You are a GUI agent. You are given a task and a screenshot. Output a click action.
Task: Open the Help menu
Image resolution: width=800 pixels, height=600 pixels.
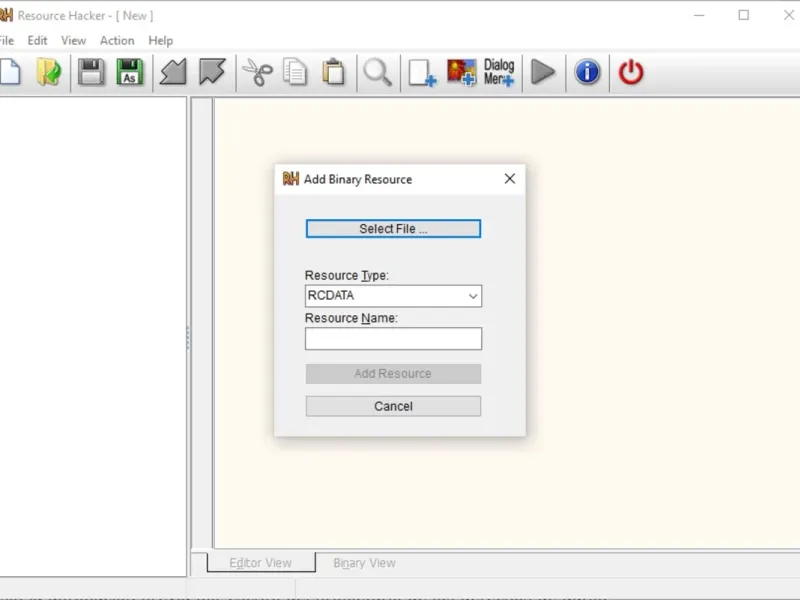click(161, 40)
